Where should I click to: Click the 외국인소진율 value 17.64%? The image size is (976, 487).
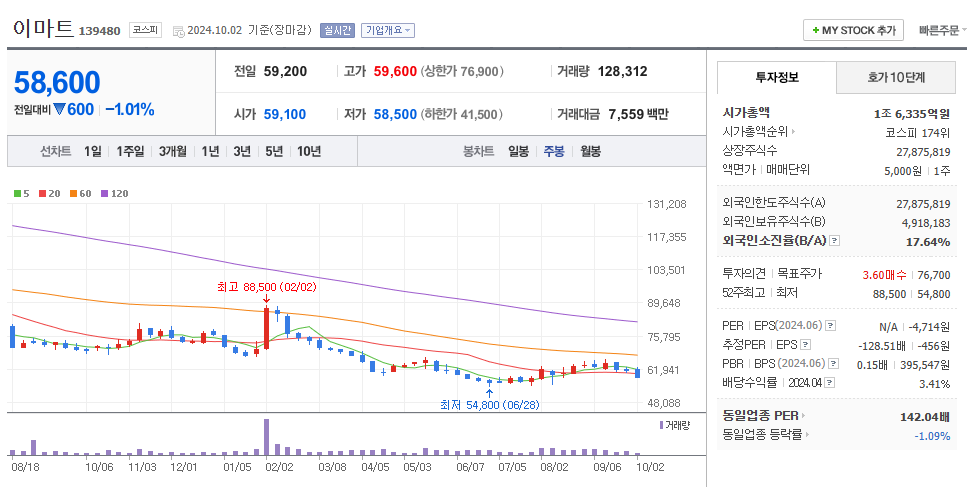tap(928, 242)
